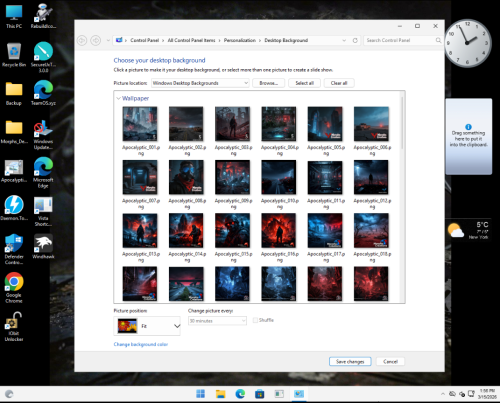Viewport: 500px width, 403px height.
Task: Select the Vista Shortcut desktop icon
Action: click(43, 211)
